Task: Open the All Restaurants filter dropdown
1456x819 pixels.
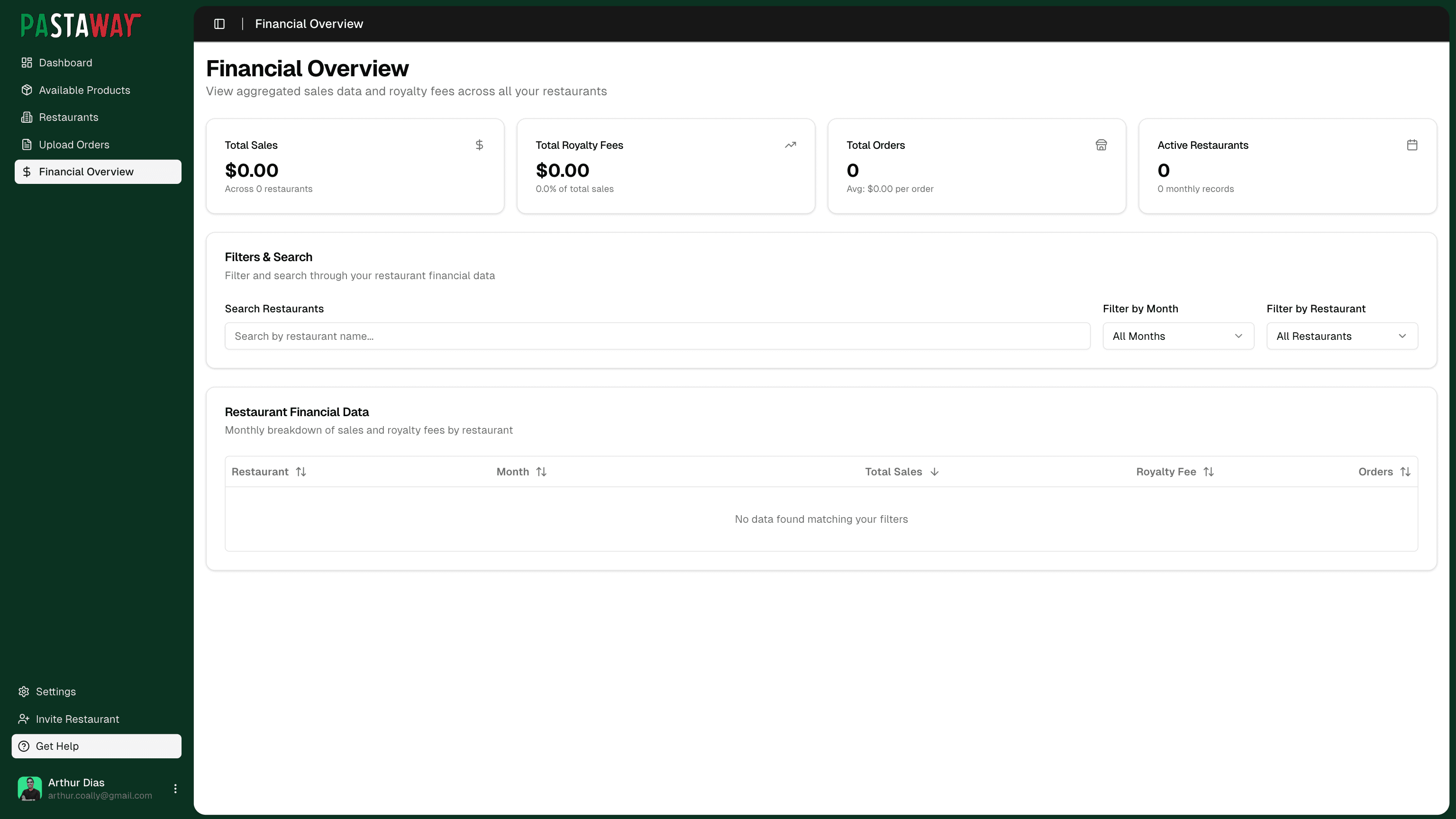Action: [x=1342, y=336]
